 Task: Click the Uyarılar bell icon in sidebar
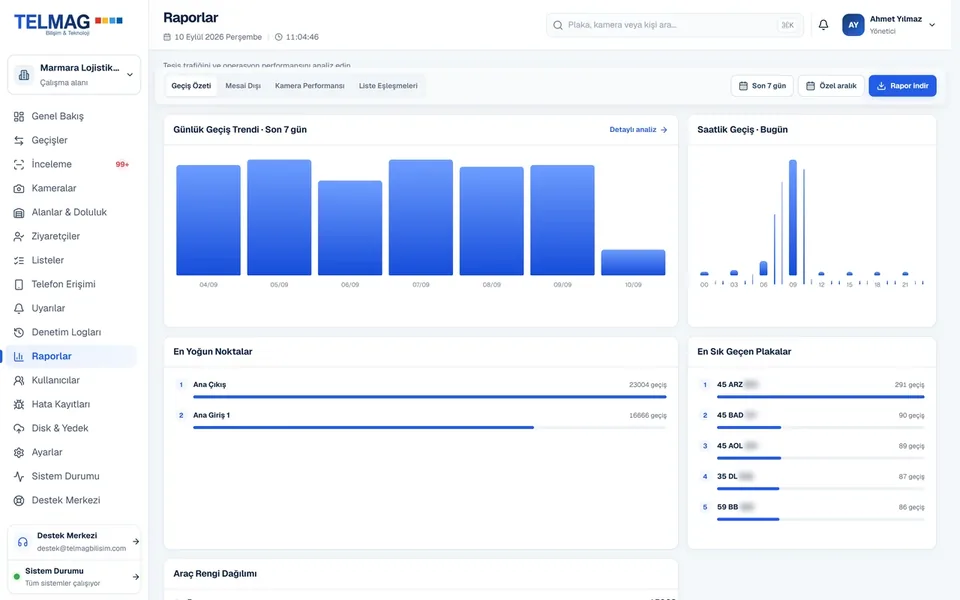click(19, 309)
